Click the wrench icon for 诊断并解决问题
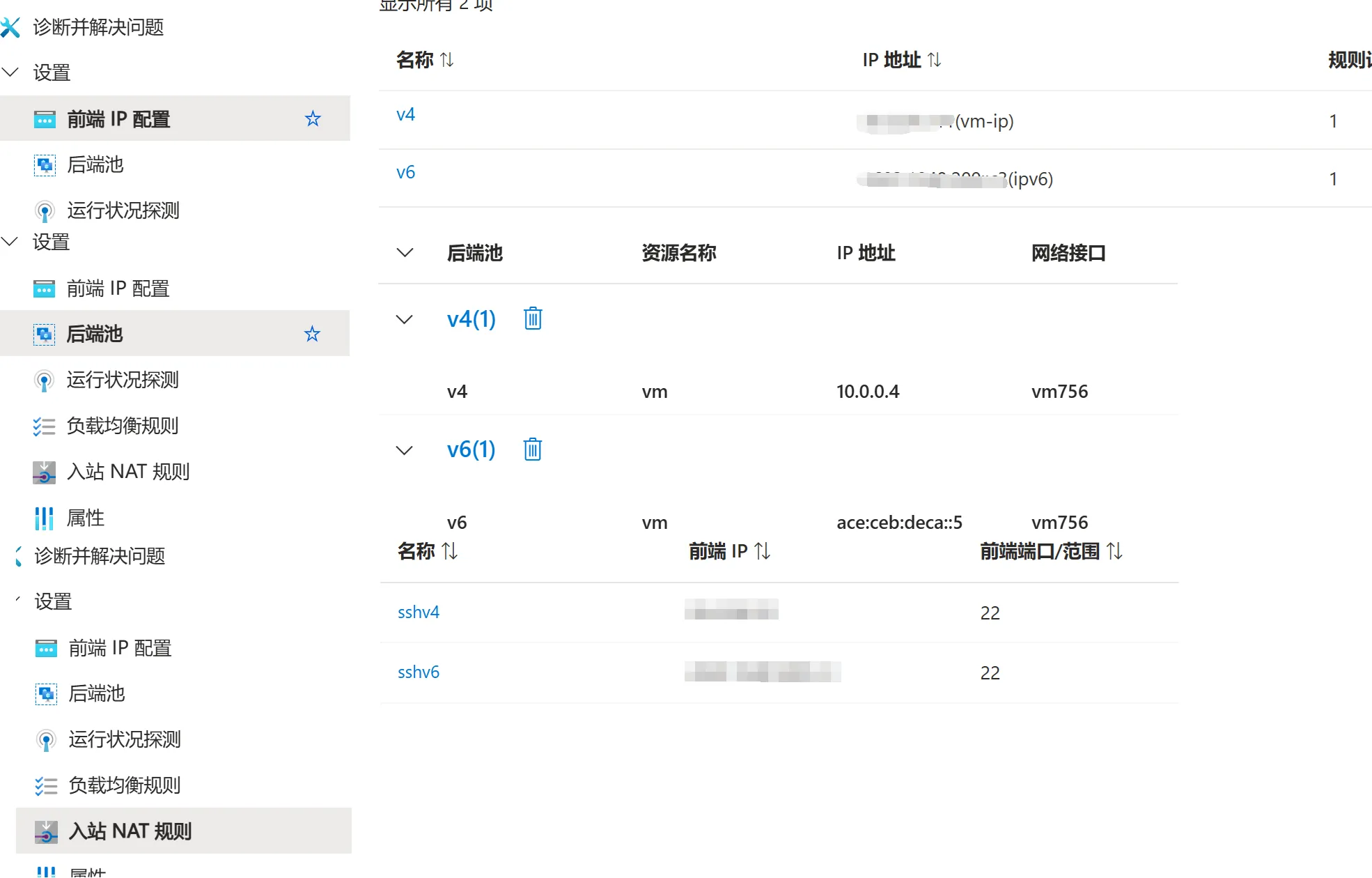The image size is (1372, 878). point(10,27)
